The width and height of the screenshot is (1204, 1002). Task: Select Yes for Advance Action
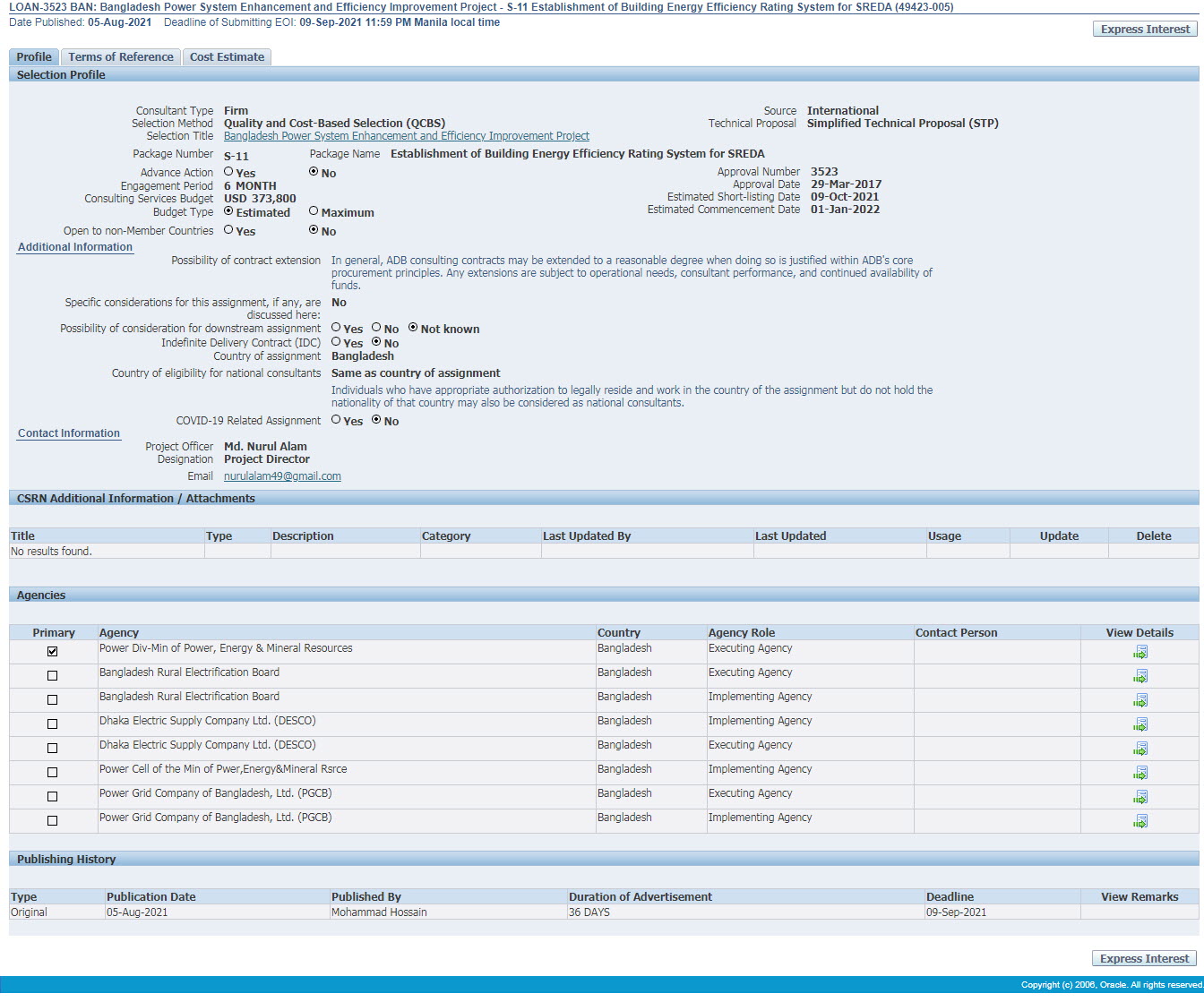(228, 172)
